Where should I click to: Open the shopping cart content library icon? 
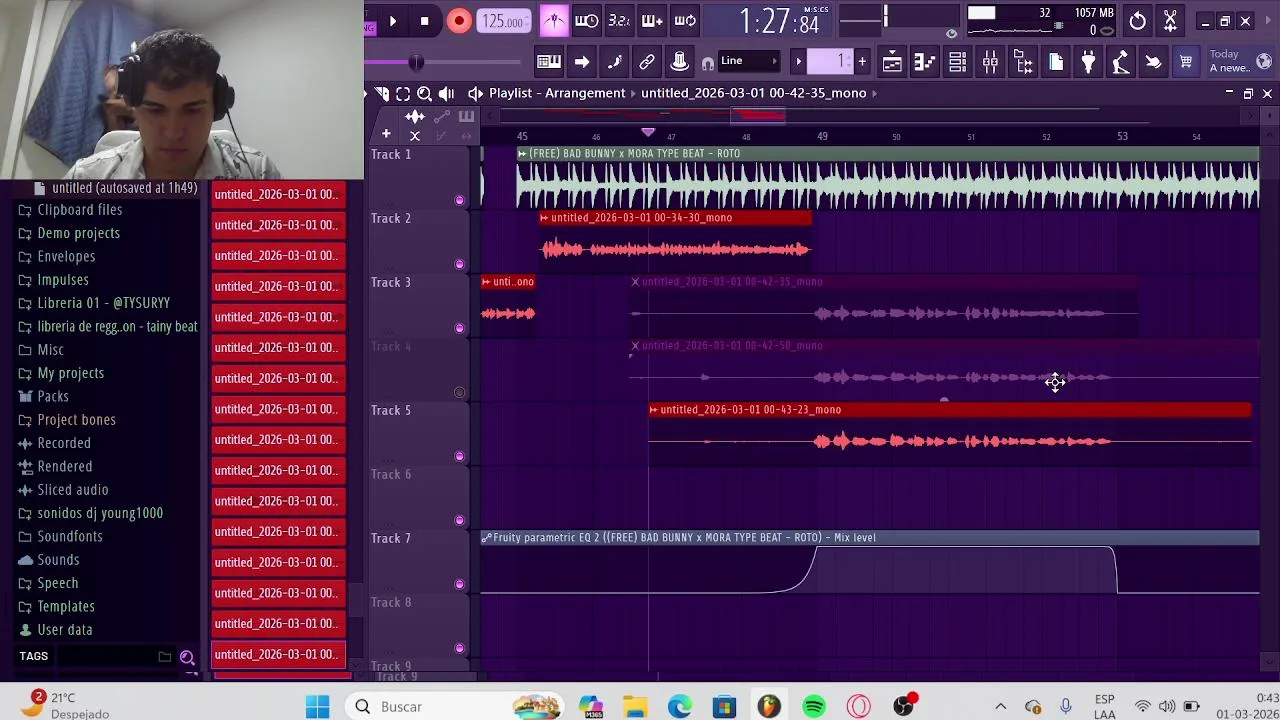point(1186,62)
